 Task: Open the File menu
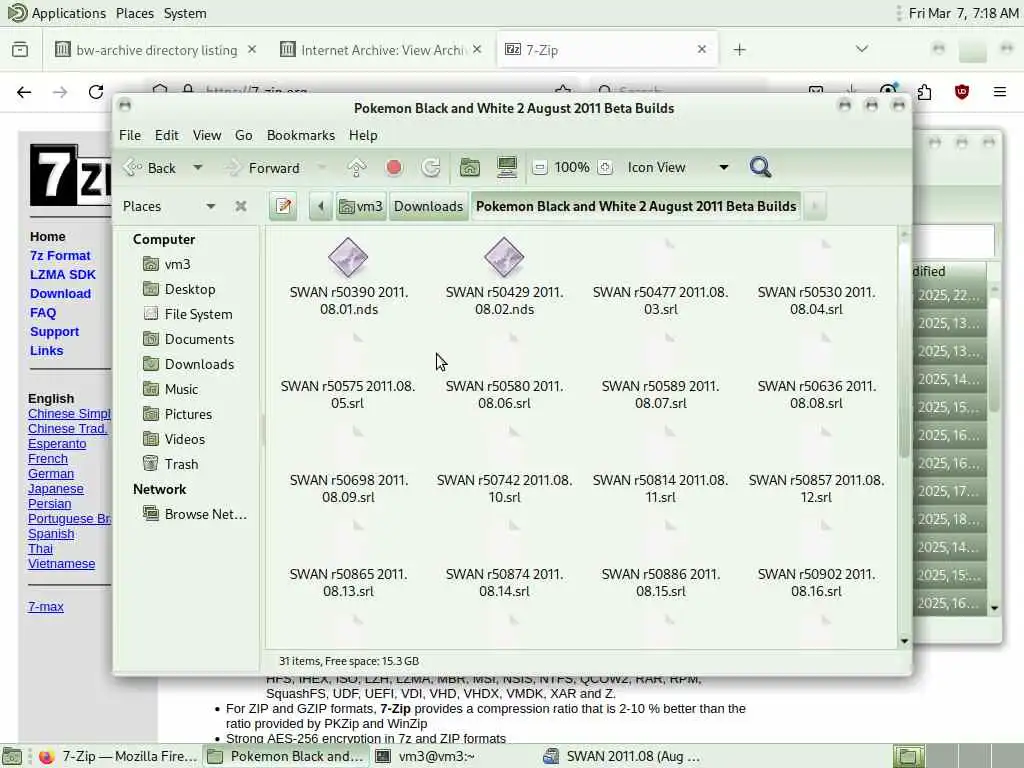130,135
